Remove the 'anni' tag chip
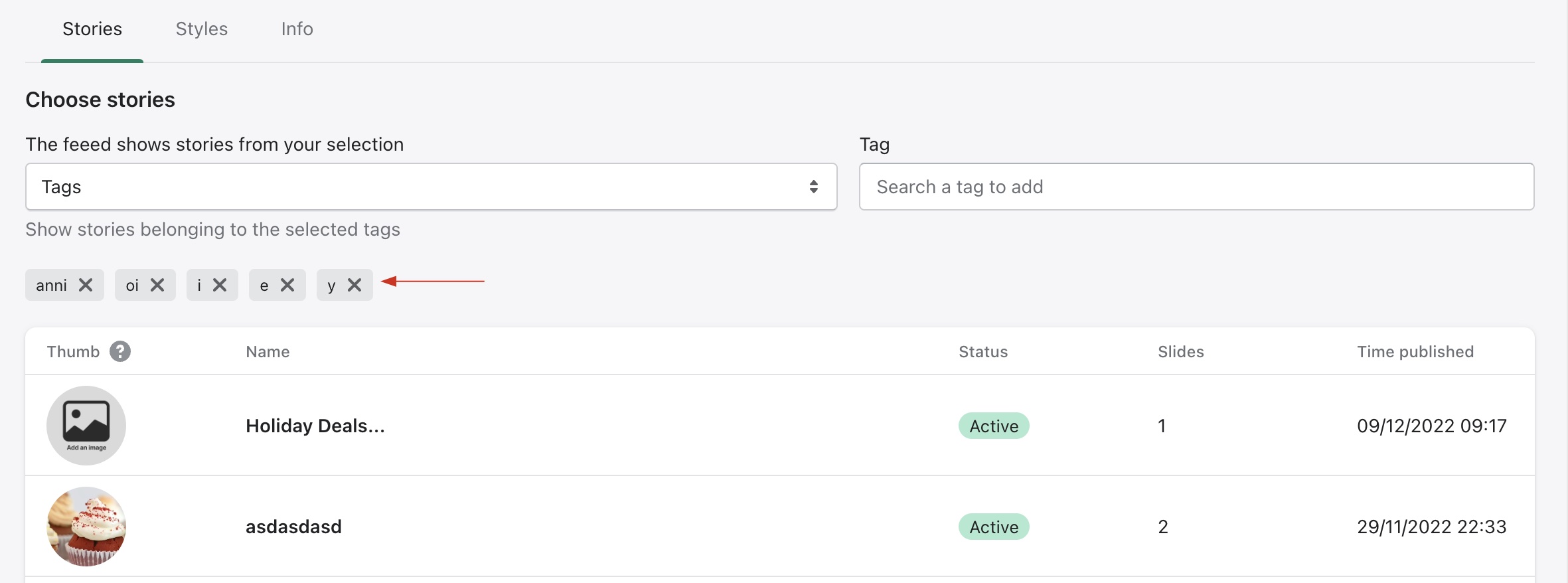This screenshot has height=583, width=1568. [86, 285]
